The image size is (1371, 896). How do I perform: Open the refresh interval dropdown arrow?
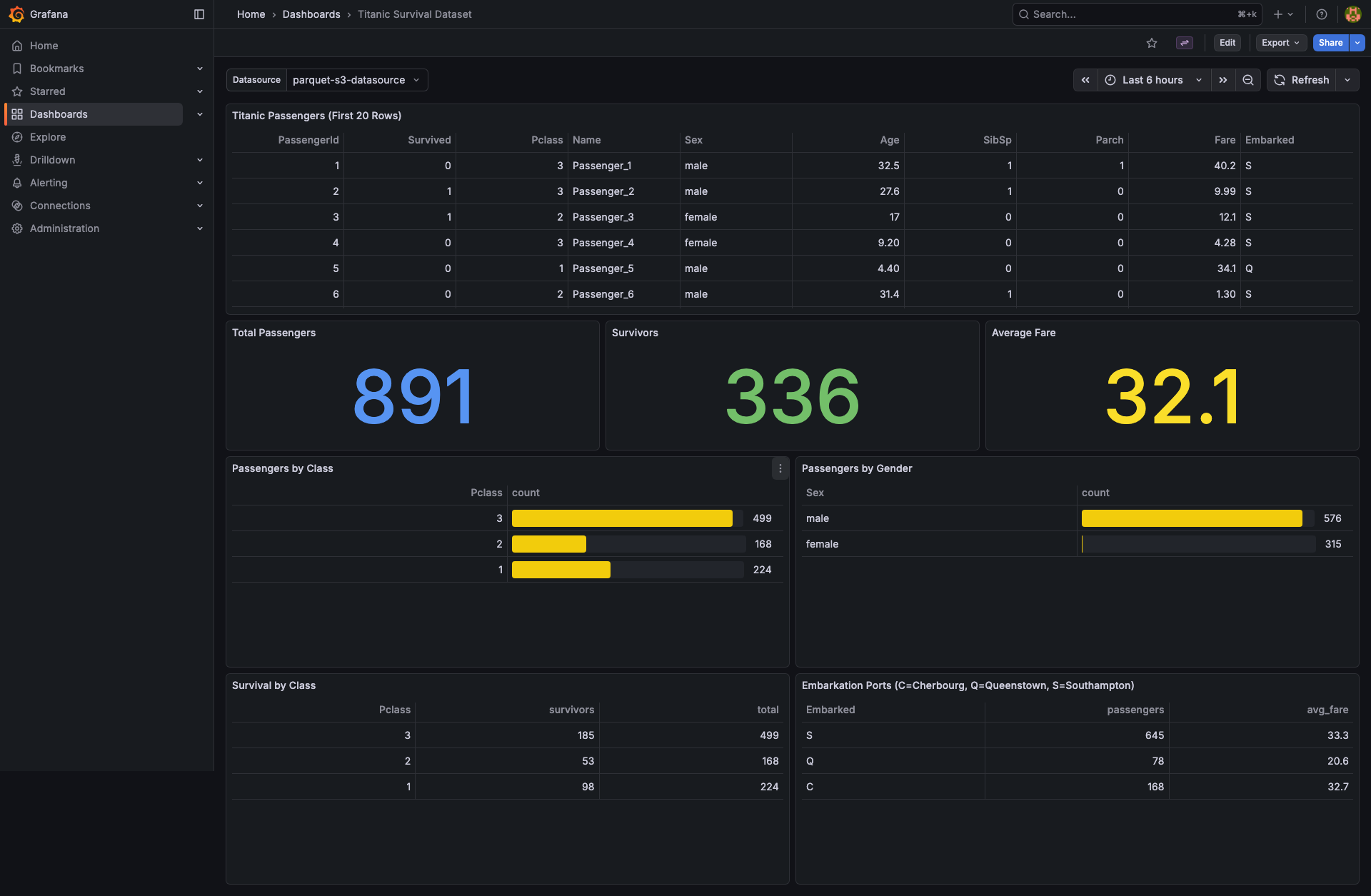point(1347,80)
